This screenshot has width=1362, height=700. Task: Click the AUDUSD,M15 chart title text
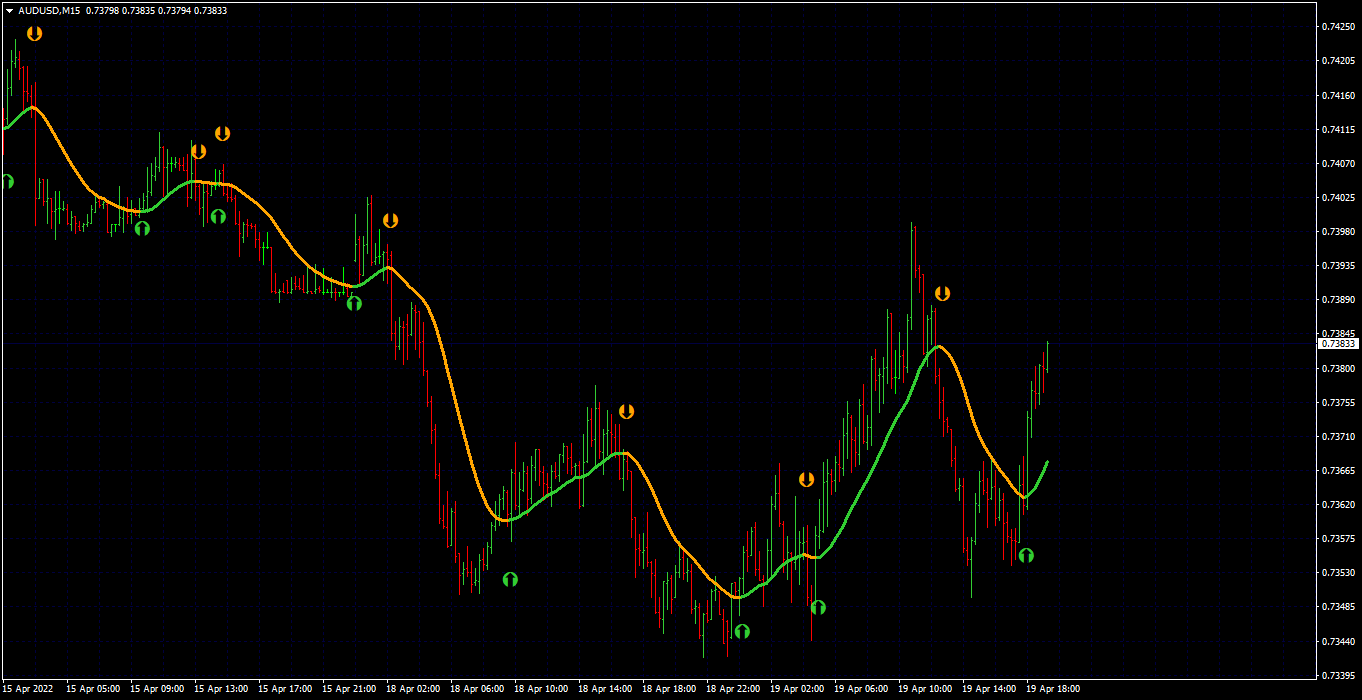(x=49, y=10)
